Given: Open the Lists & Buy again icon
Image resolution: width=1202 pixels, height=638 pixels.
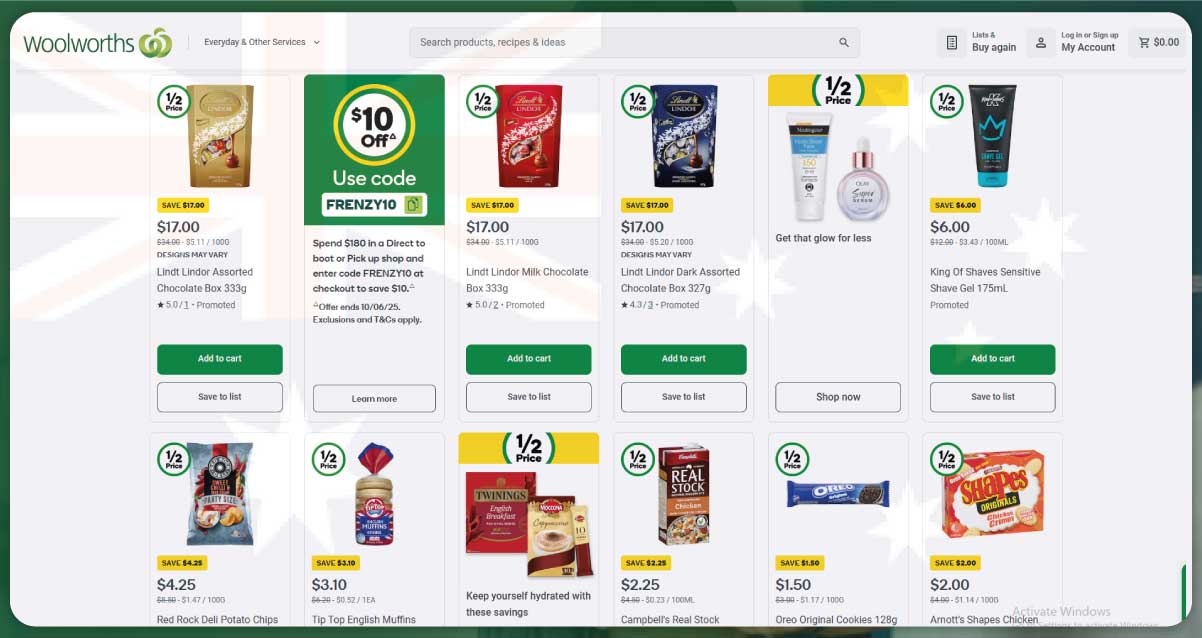Looking at the screenshot, I should [951, 43].
